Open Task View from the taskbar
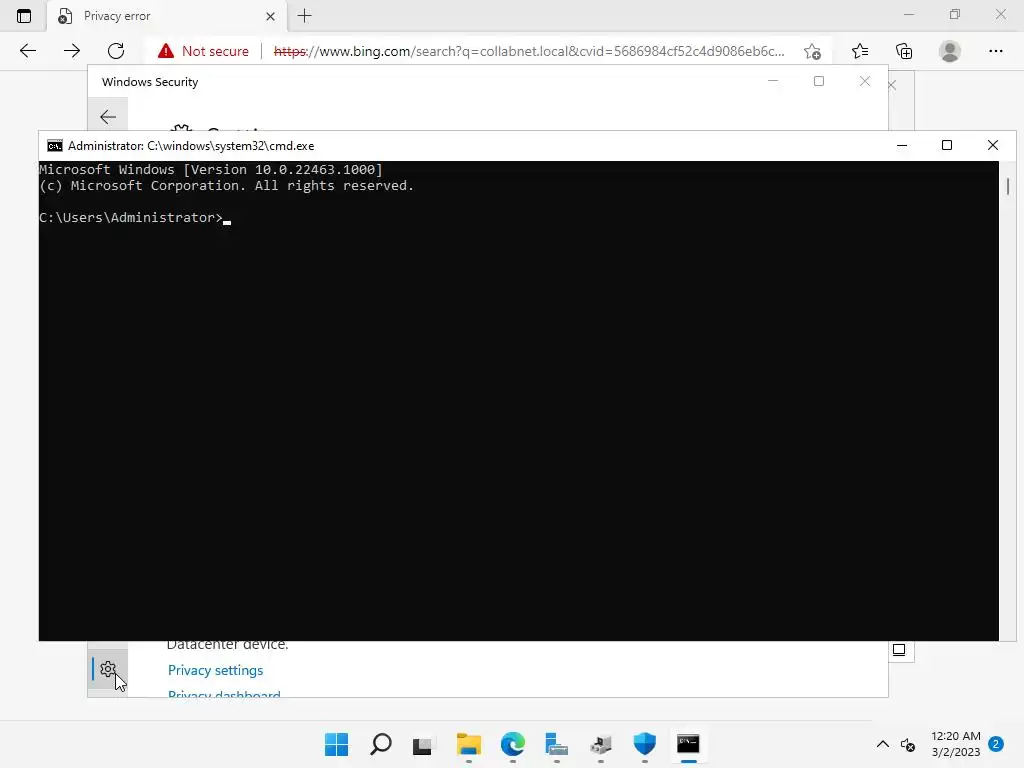 [424, 744]
